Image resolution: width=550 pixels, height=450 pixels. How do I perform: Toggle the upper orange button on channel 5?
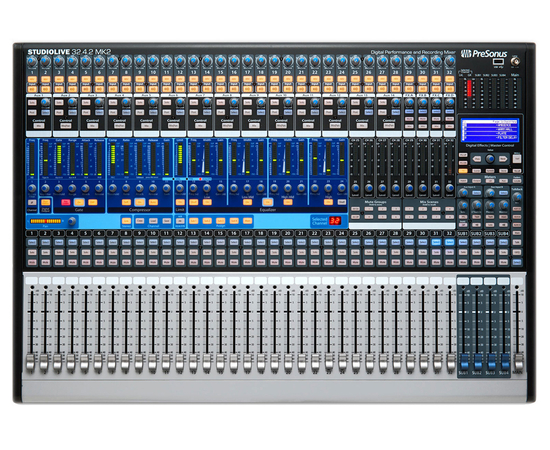(86, 79)
